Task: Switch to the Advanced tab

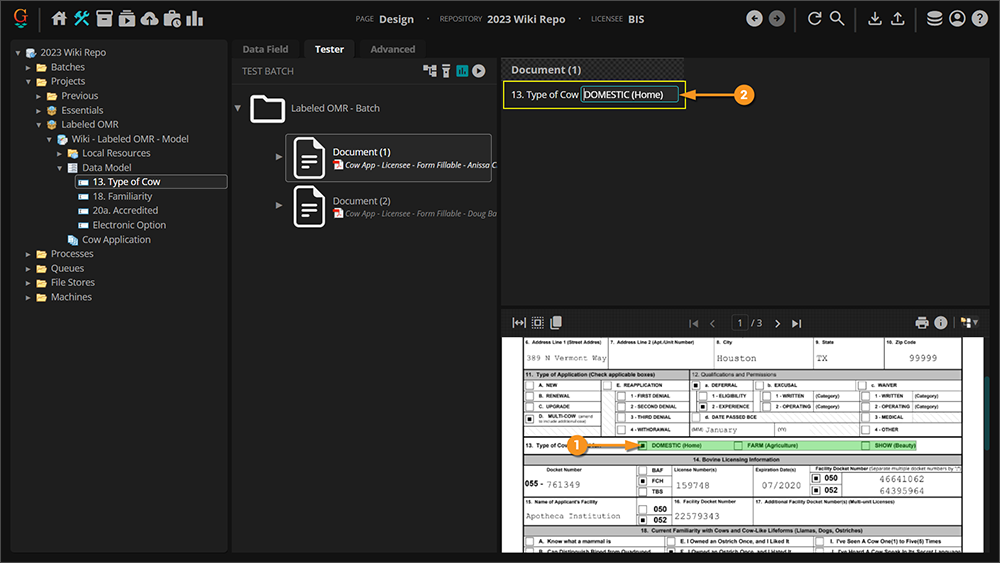Action: (x=392, y=49)
